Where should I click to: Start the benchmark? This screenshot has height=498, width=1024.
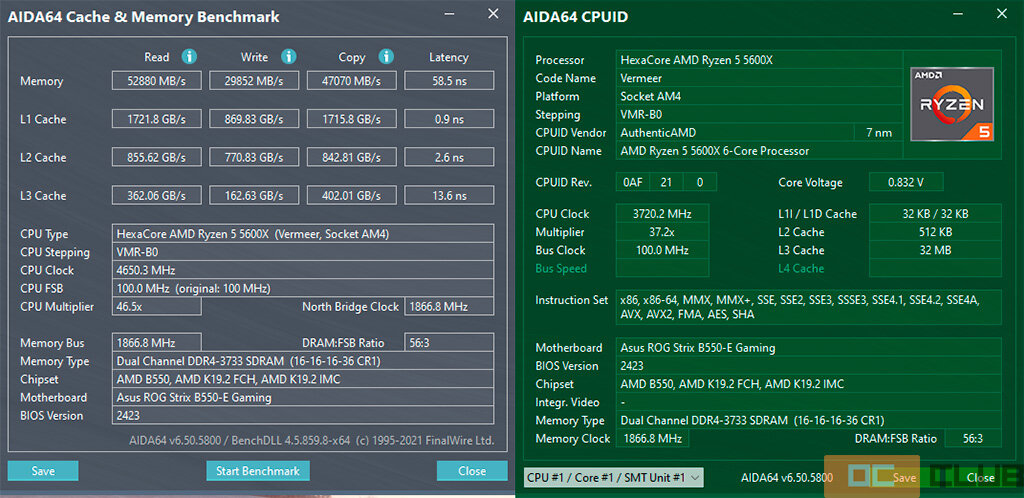pyautogui.click(x=258, y=471)
